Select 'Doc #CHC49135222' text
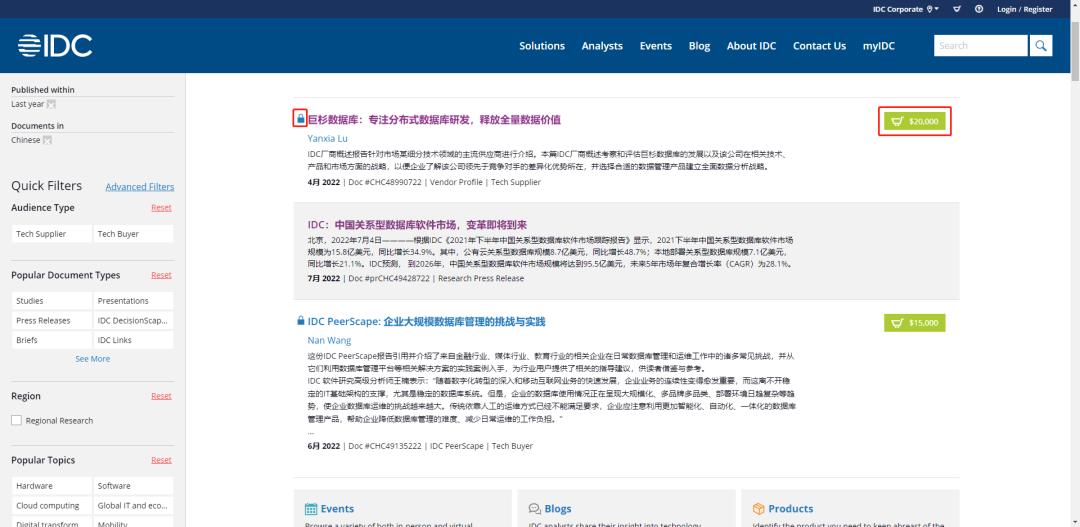The height and width of the screenshot is (527, 1080). (x=387, y=446)
